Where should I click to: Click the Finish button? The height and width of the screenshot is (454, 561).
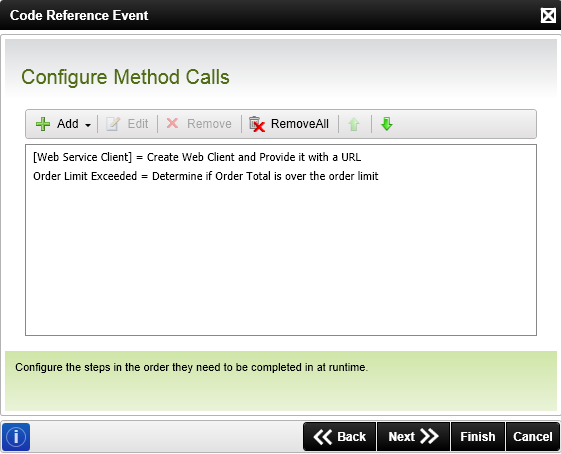coord(478,437)
